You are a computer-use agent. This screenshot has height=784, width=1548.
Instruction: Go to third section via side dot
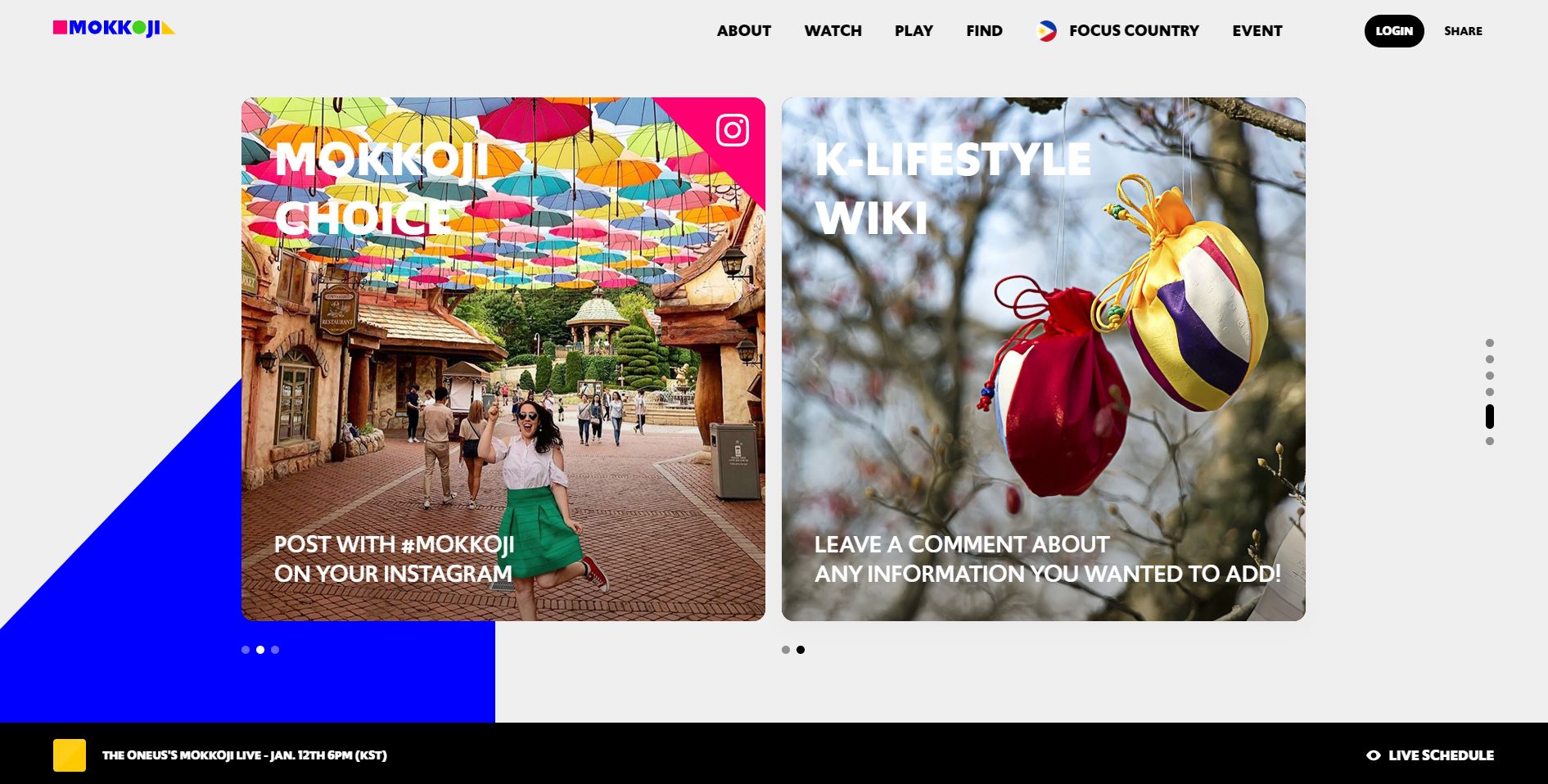(1490, 376)
